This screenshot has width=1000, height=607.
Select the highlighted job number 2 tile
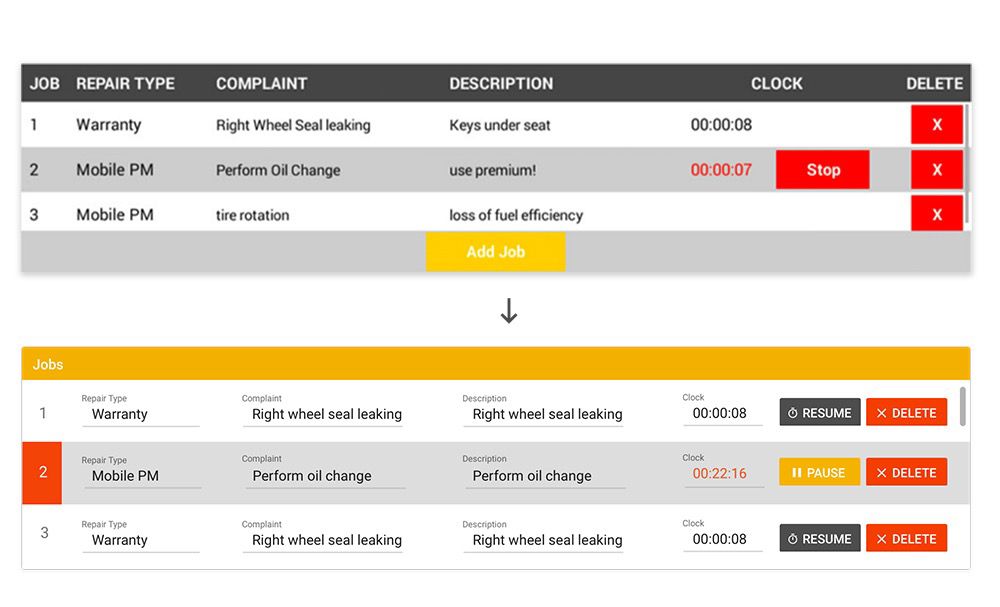[42, 472]
